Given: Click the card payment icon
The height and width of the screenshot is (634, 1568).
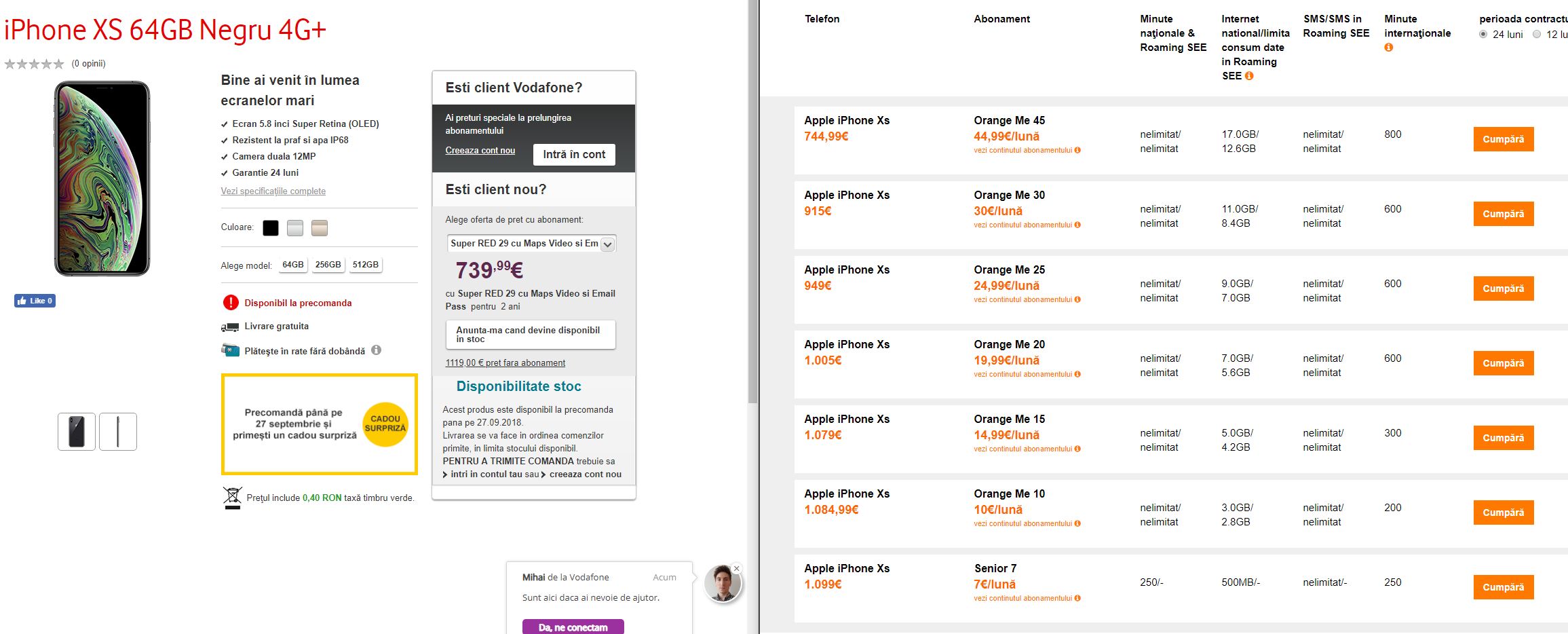Looking at the screenshot, I should click(230, 350).
